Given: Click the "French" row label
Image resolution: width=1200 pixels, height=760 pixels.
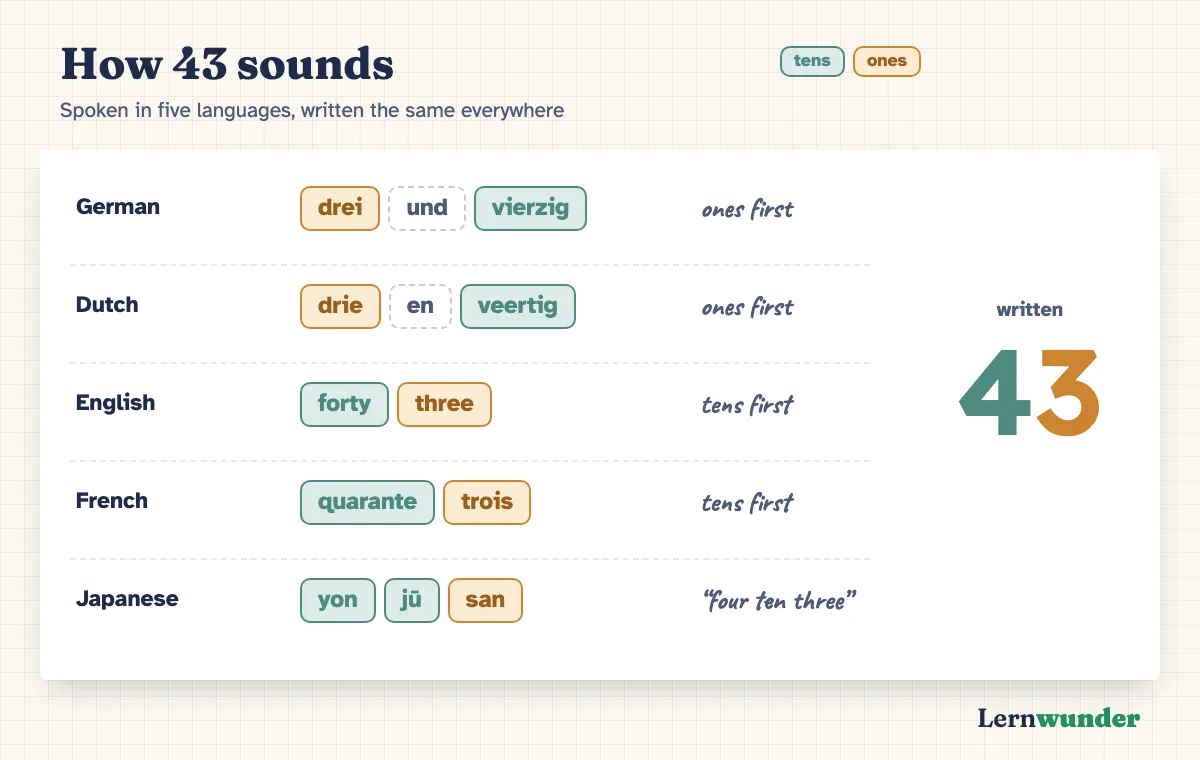Looking at the screenshot, I should pos(112,501).
